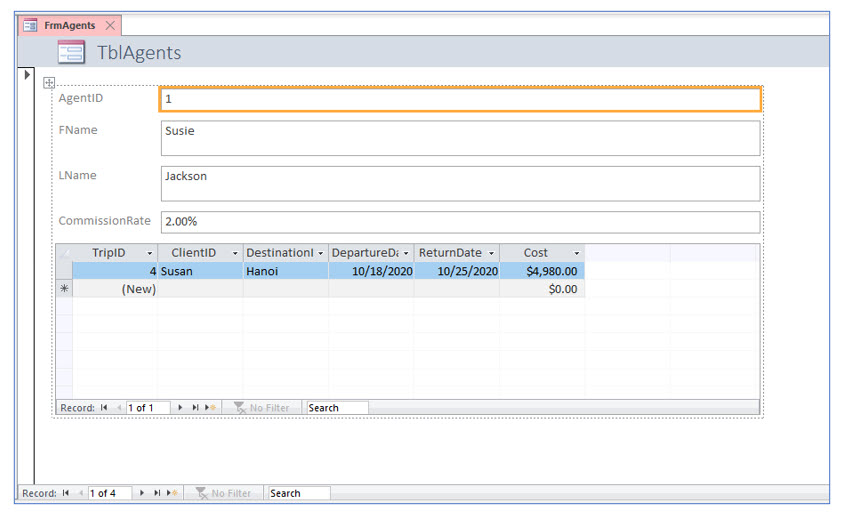Image resolution: width=844 pixels, height=514 pixels.
Task: Open TripID column dropdown arrow
Action: [150, 253]
